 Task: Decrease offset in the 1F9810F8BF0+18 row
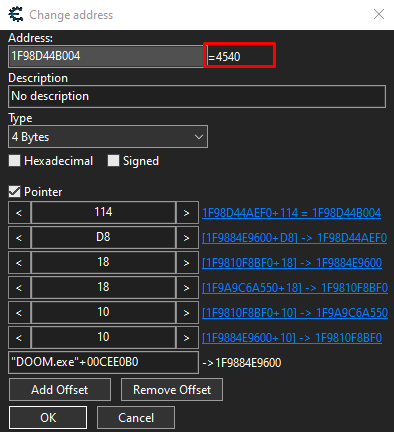(19, 262)
